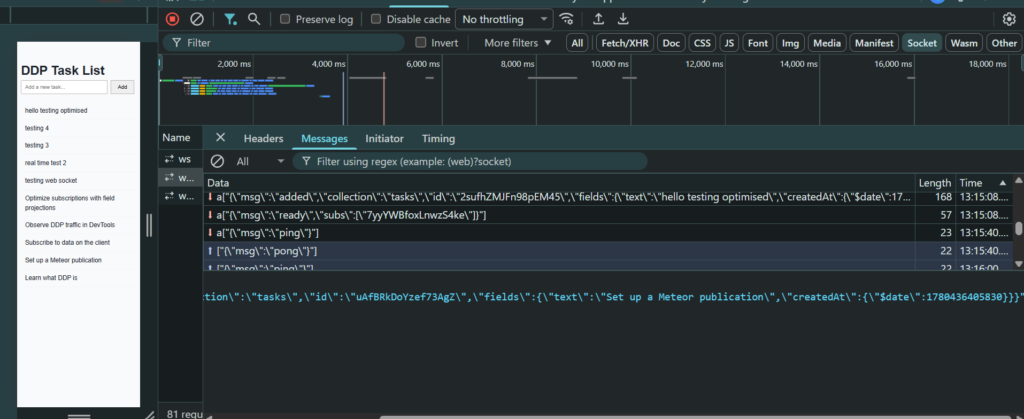The height and width of the screenshot is (419, 1024).
Task: Select the All request type filter
Action: coord(577,43)
